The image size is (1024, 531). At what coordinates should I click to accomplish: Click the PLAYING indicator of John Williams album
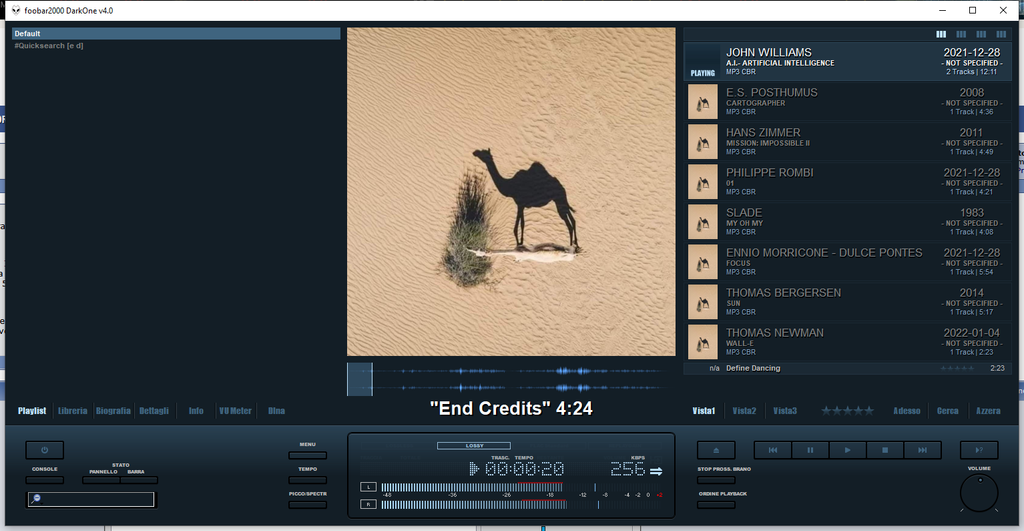pos(703,73)
